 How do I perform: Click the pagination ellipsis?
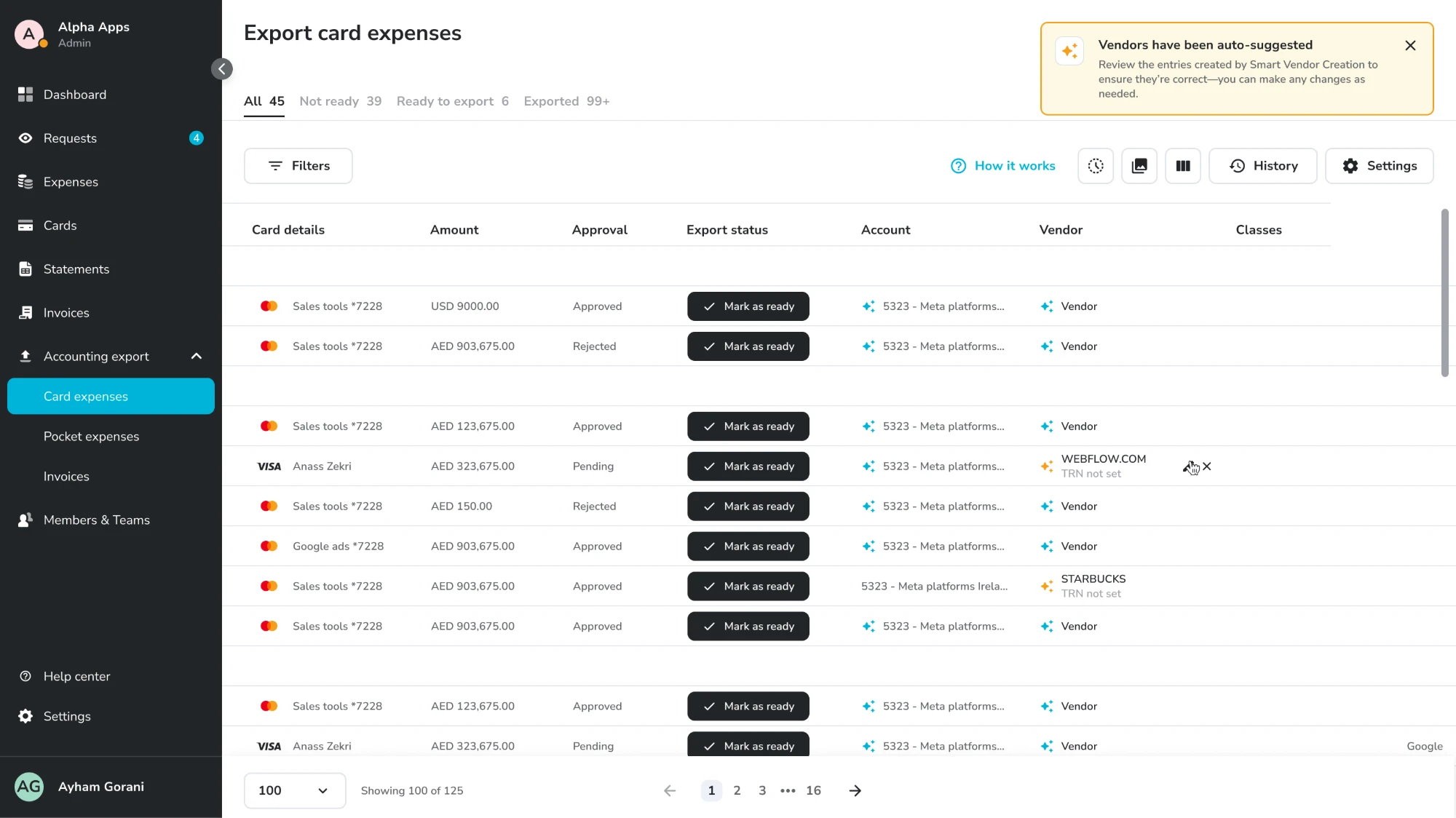(x=788, y=790)
